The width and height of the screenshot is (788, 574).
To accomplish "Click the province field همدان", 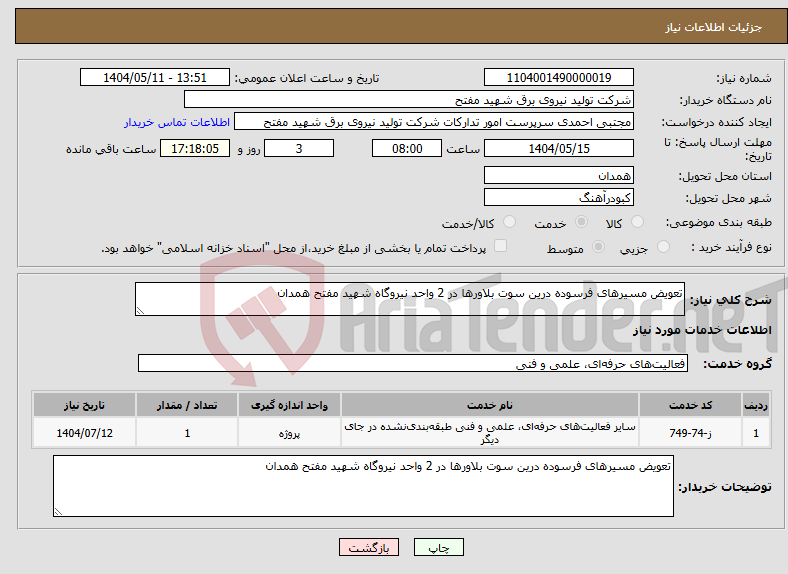I will (558, 175).
